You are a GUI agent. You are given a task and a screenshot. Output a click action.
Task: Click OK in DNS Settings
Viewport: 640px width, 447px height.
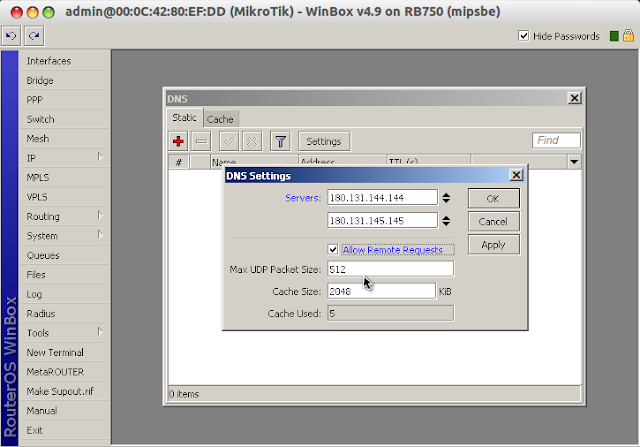click(x=493, y=198)
